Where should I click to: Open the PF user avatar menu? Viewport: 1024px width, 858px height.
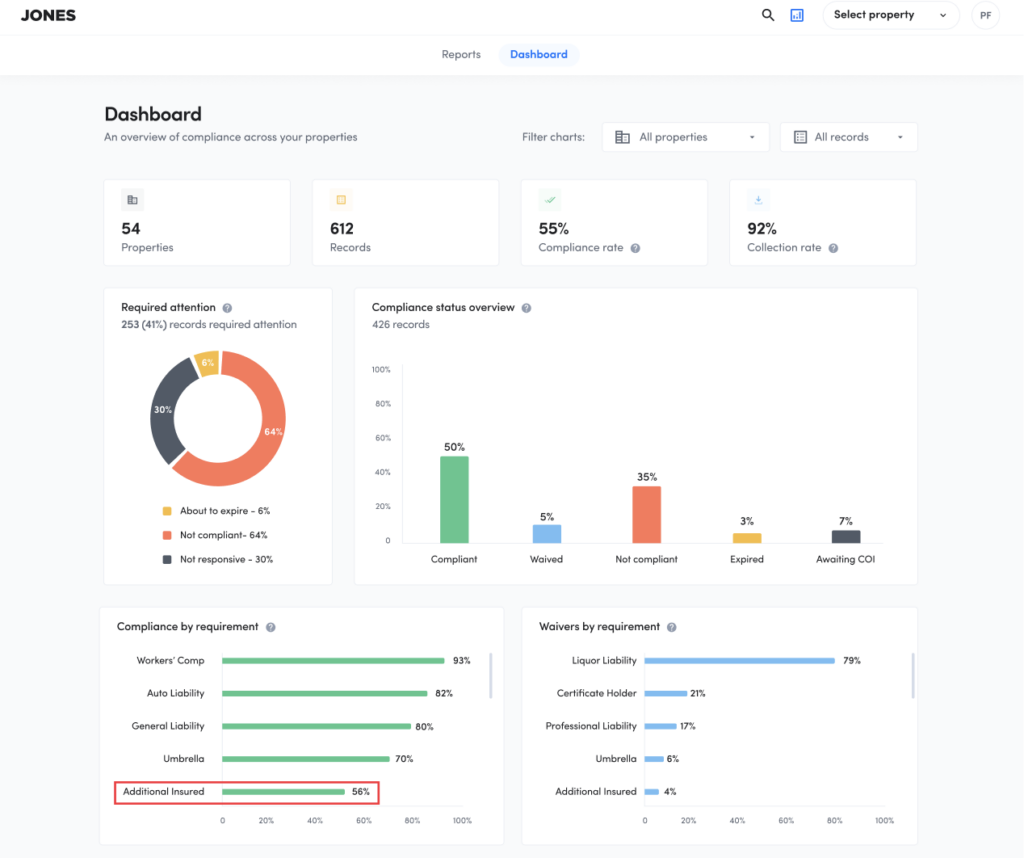(985, 15)
